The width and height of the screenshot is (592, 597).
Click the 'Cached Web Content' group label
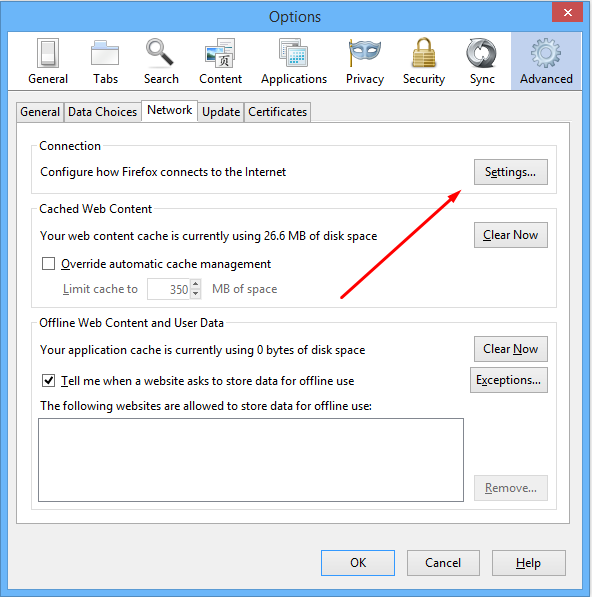pyautogui.click(x=96, y=209)
